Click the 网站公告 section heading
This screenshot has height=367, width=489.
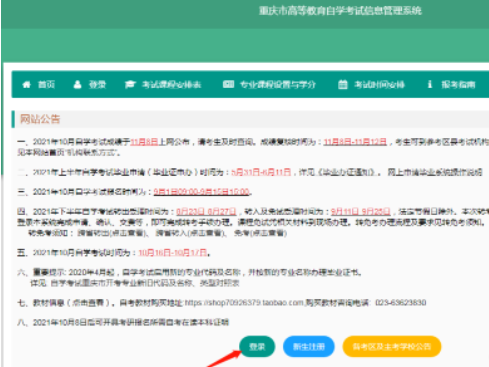click(x=40, y=119)
